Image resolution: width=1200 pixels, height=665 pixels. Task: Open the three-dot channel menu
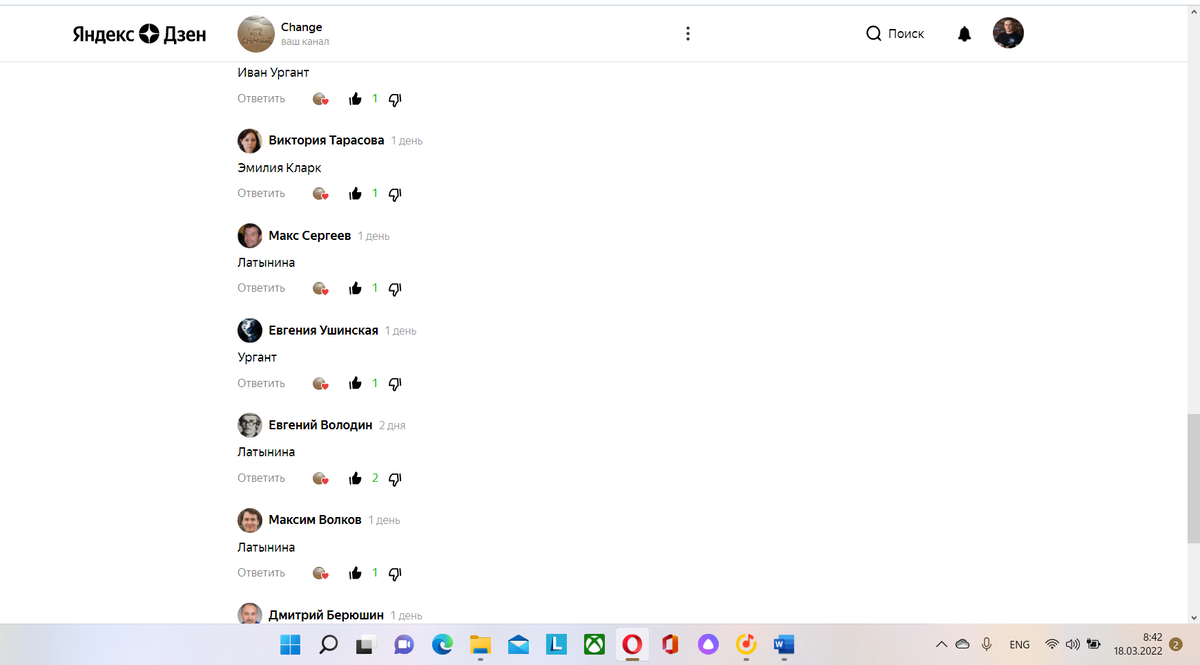(687, 34)
